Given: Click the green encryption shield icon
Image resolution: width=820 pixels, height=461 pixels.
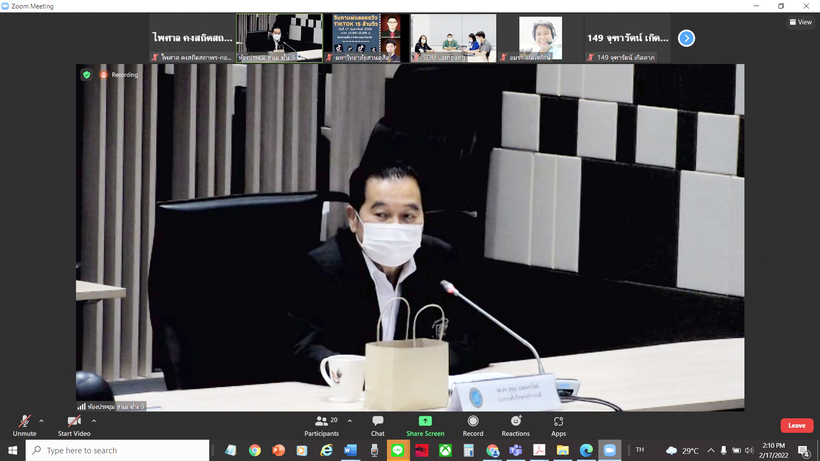Looking at the screenshot, I should click(x=87, y=74).
